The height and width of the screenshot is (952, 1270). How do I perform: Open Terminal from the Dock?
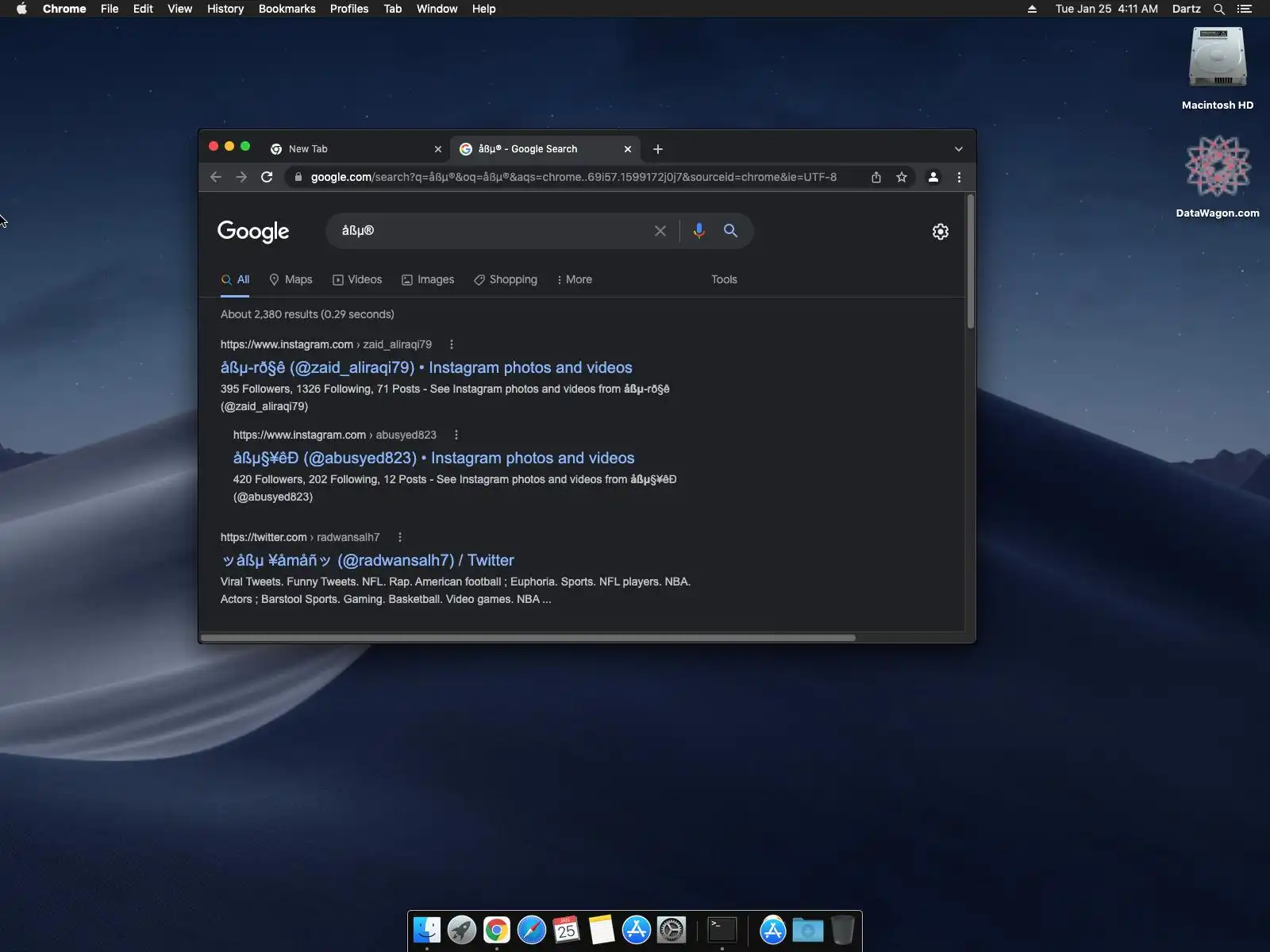tap(722, 930)
